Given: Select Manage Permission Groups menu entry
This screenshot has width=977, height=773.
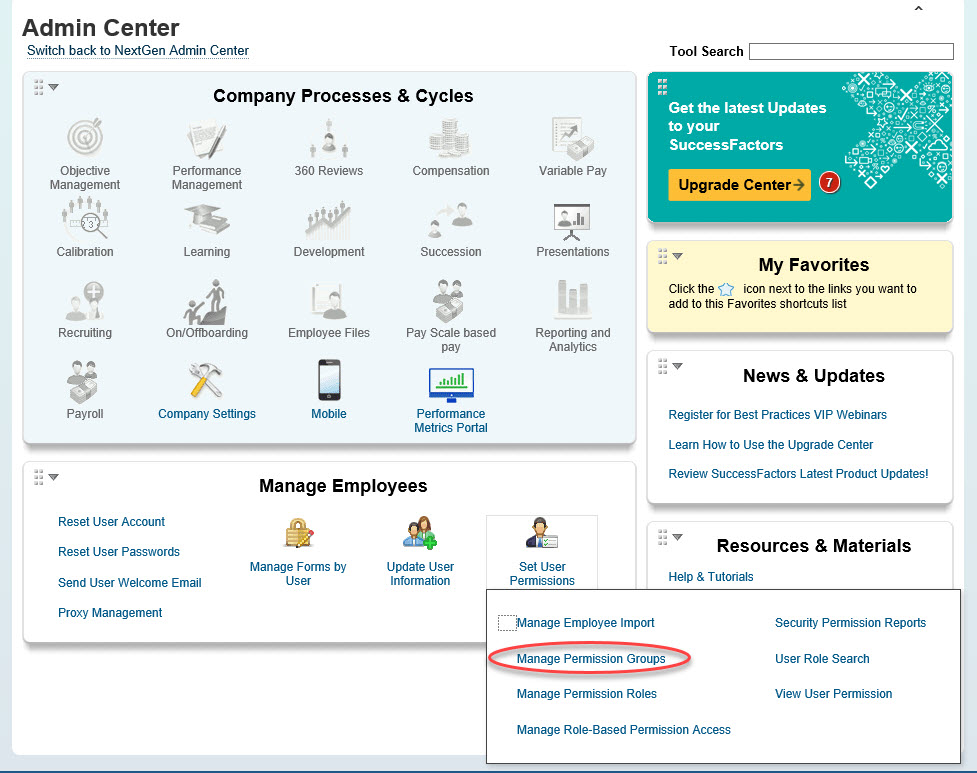Looking at the screenshot, I should [591, 659].
